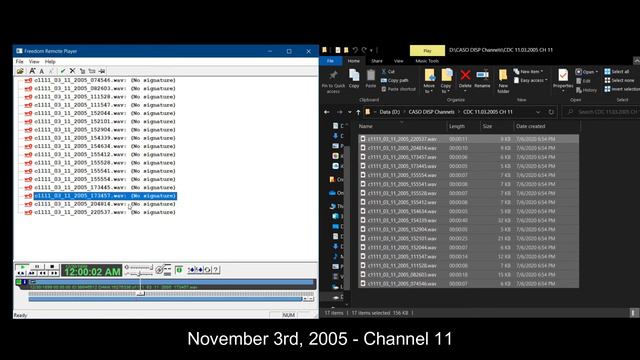Click Select none in Explorer ribbon

pyautogui.click(x=619, y=80)
